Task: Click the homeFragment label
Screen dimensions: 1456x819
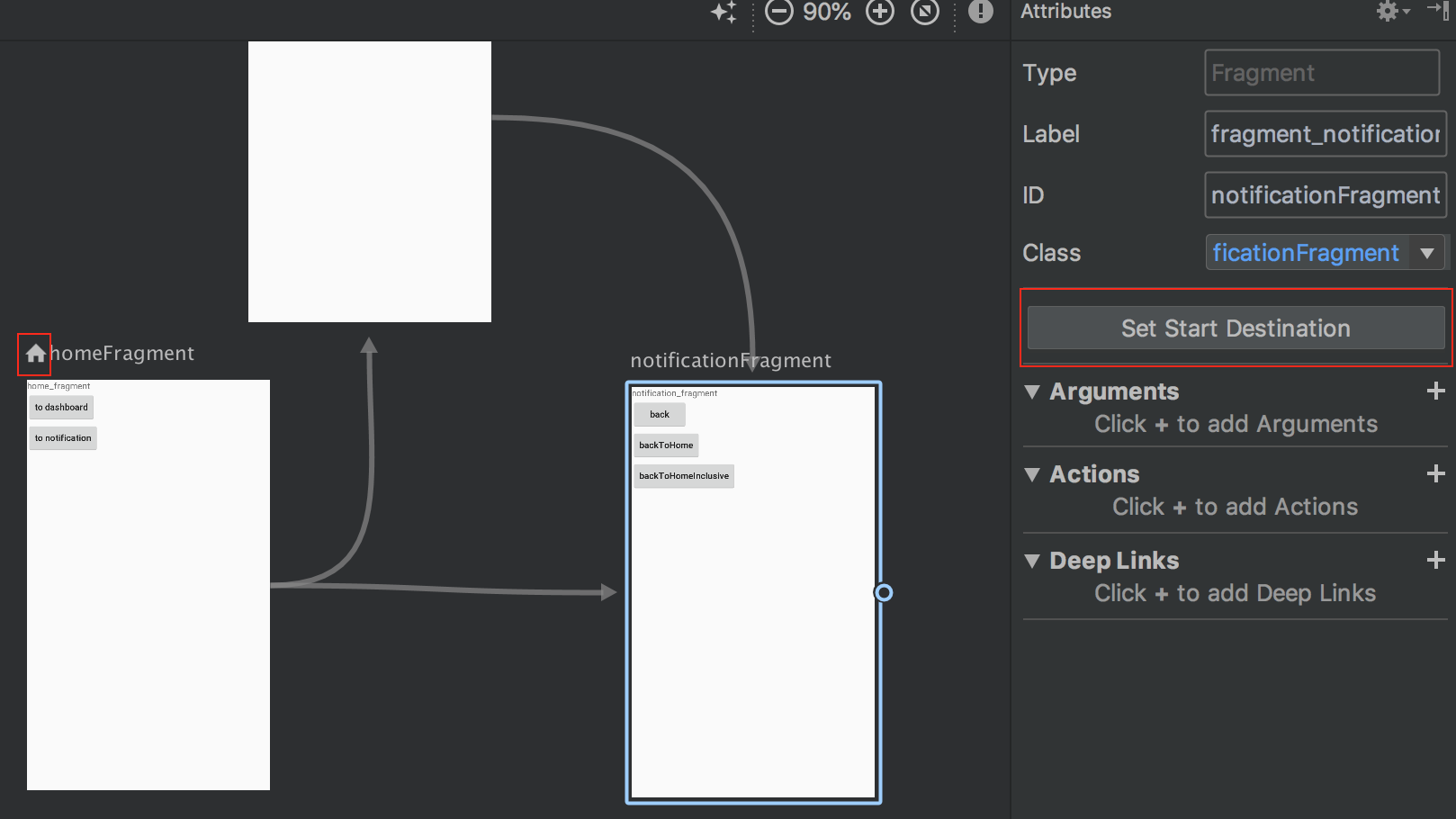Action: 121,354
